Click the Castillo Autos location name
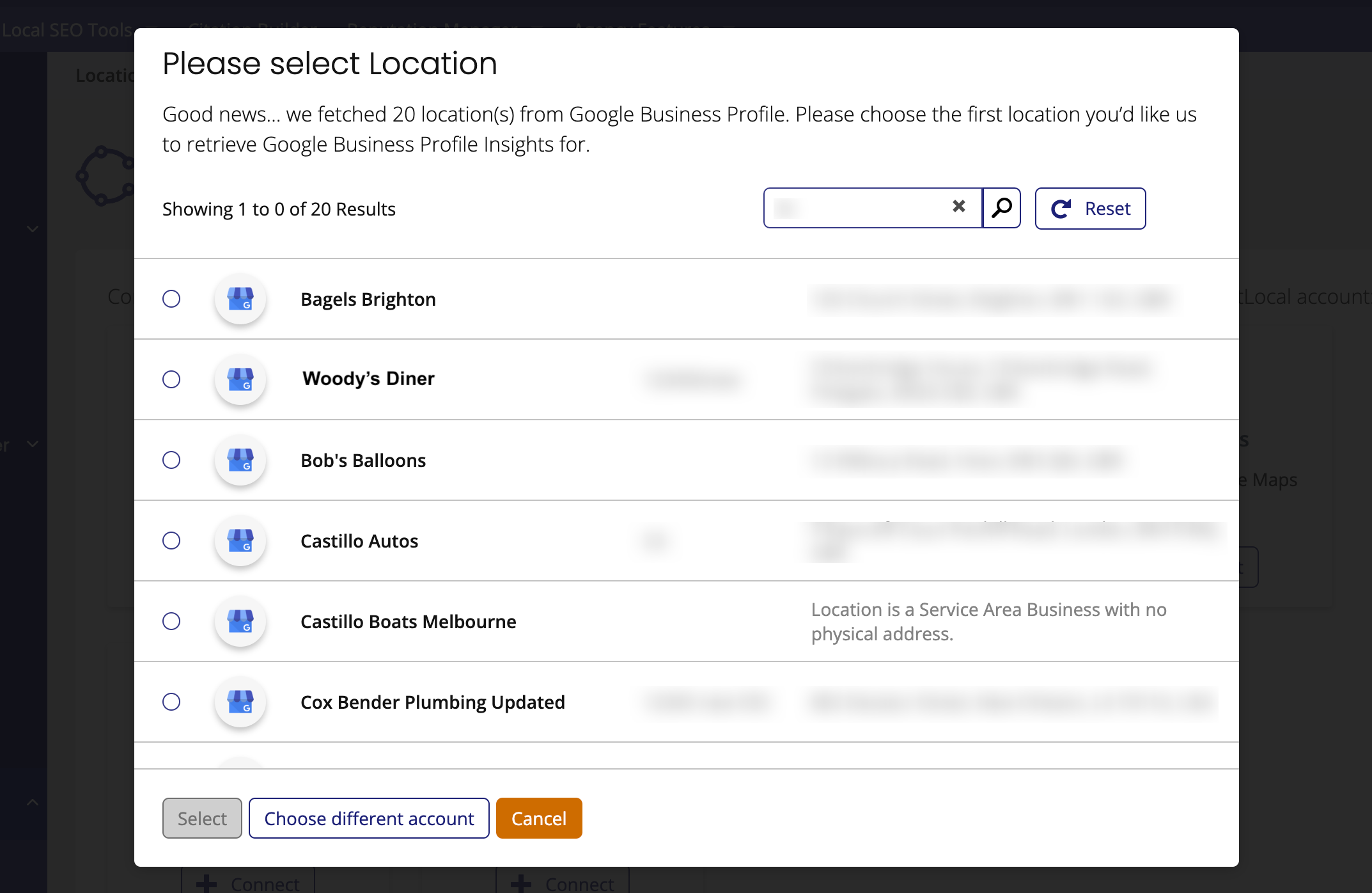 pos(359,541)
